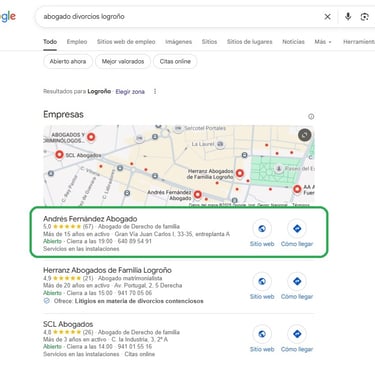Open Herranz Abogados de Familia Logroño listing
The image size is (375, 366).
coord(107,270)
